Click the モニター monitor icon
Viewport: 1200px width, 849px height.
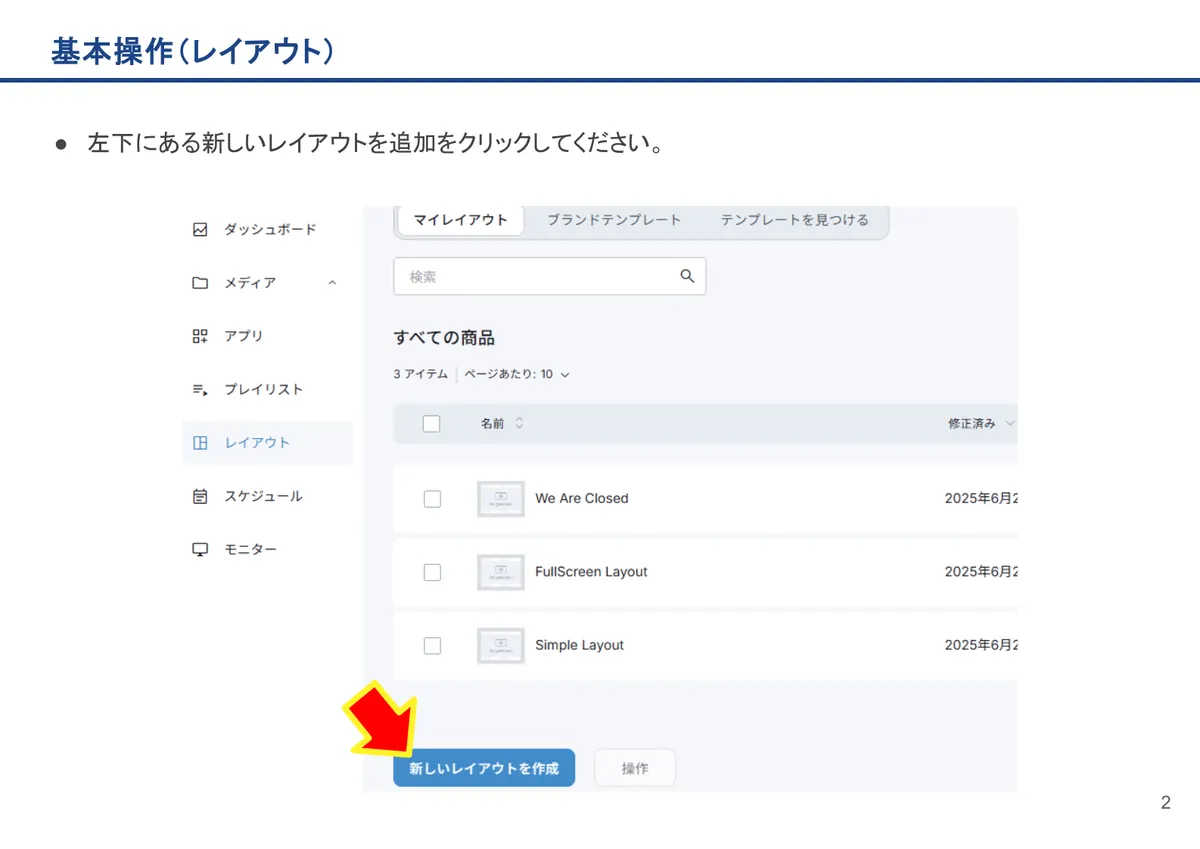(x=200, y=550)
